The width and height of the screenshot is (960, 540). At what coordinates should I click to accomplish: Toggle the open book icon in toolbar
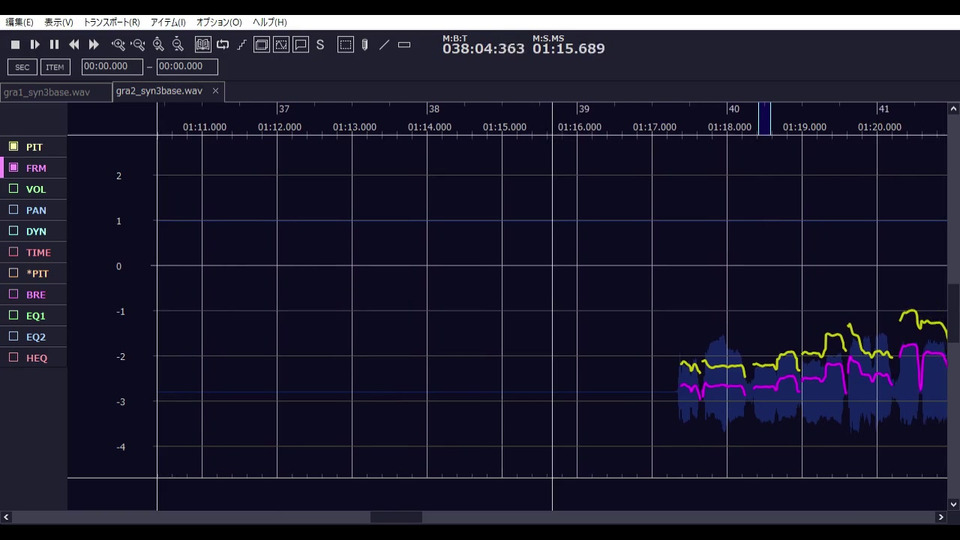pyautogui.click(x=203, y=45)
